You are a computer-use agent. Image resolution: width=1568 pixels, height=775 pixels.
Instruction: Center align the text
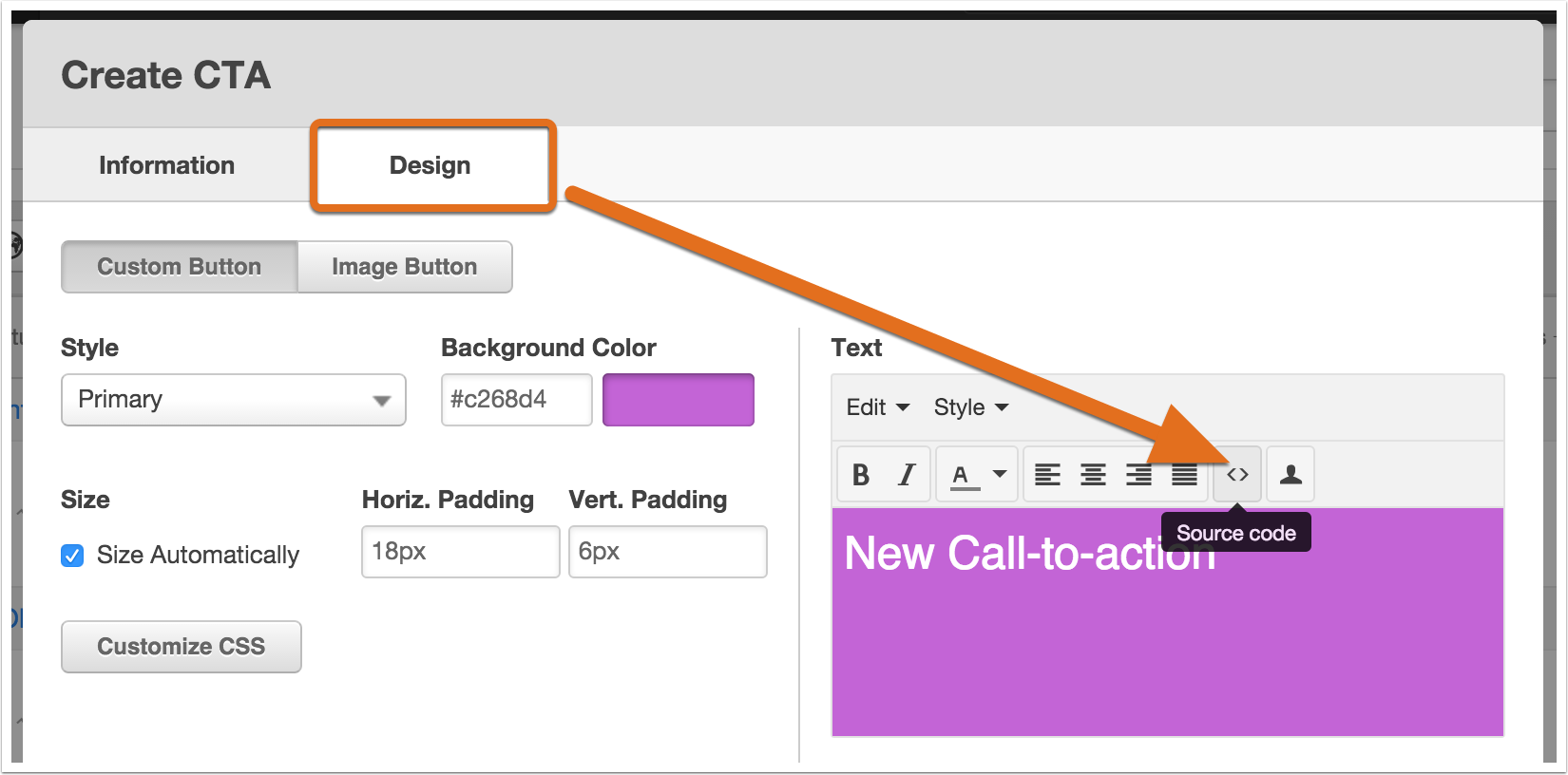tap(1093, 474)
